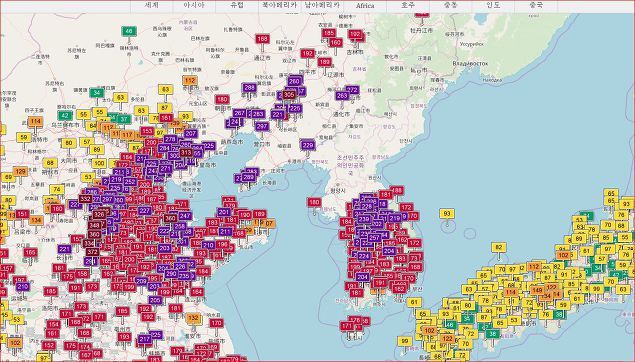This screenshot has width=635, height=362.
Task: Click the red 164 coastal marker
Action: click(197, 292)
